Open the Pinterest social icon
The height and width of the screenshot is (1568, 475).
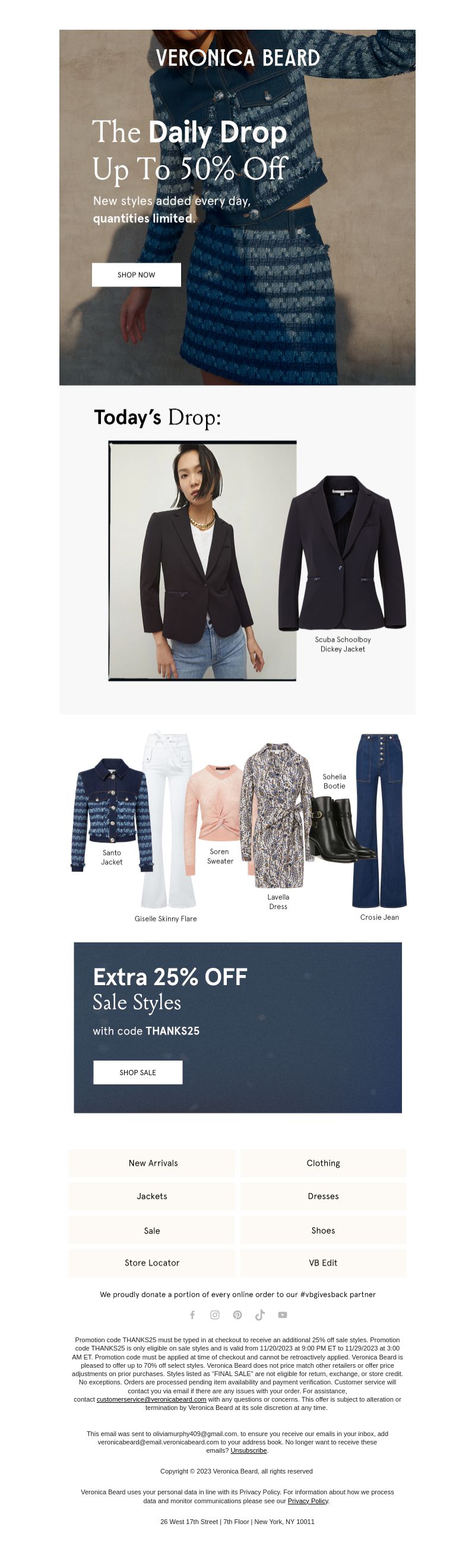(x=237, y=1315)
